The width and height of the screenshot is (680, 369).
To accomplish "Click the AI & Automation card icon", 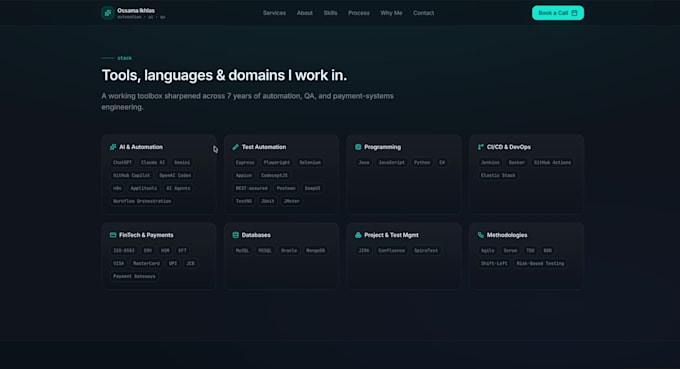I will [113, 147].
